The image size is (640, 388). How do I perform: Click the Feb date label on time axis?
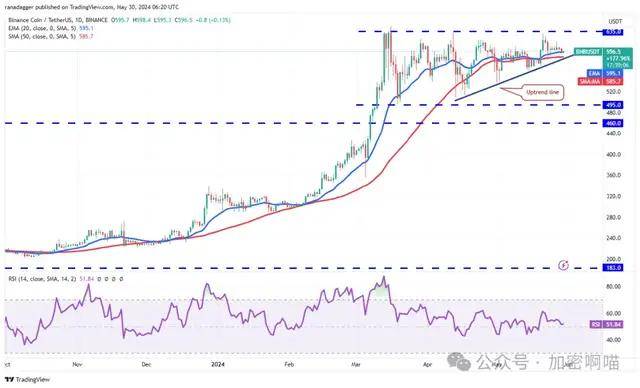point(289,364)
